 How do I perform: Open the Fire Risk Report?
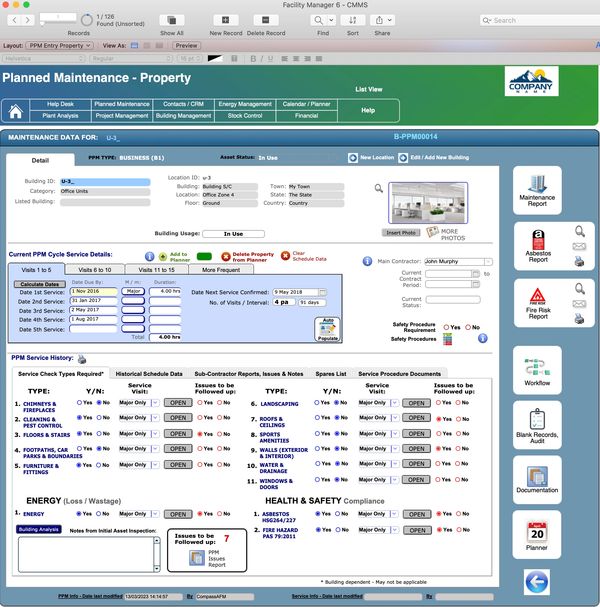click(x=537, y=302)
